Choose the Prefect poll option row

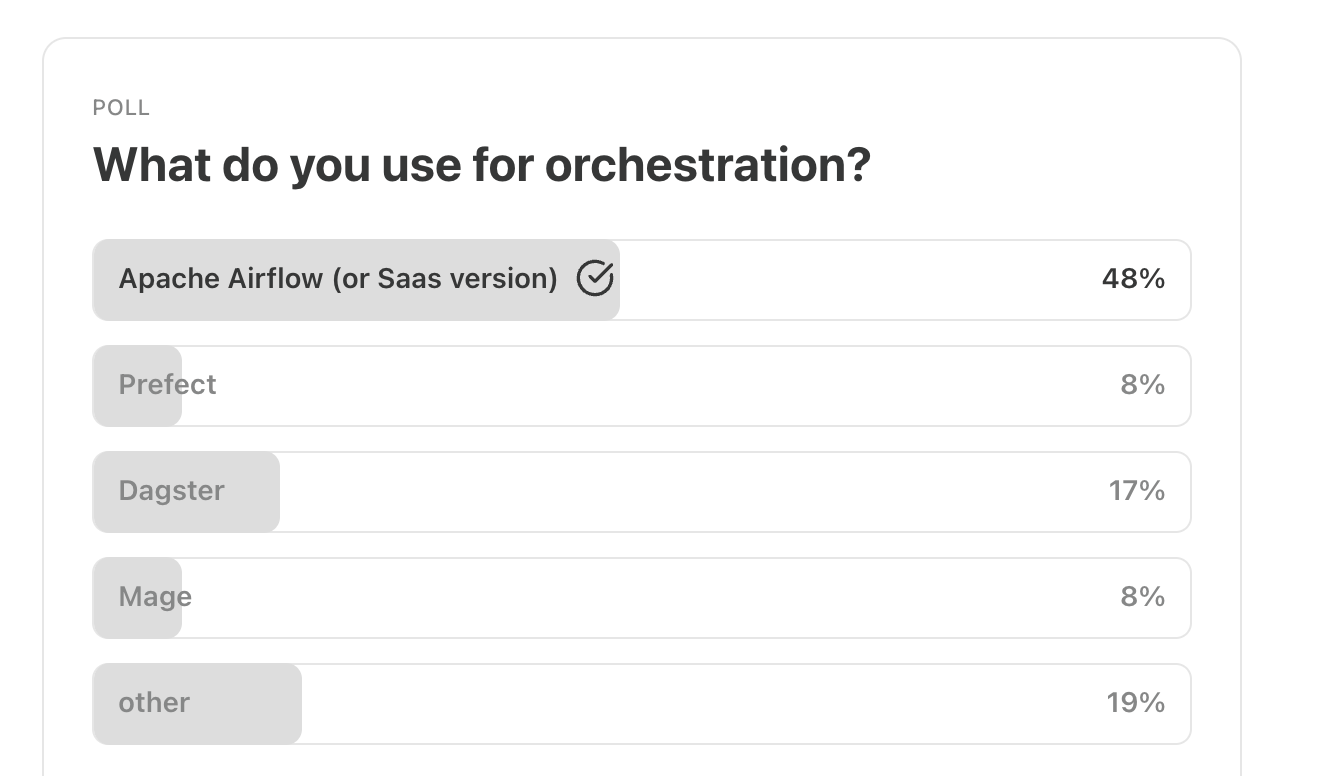pos(640,386)
